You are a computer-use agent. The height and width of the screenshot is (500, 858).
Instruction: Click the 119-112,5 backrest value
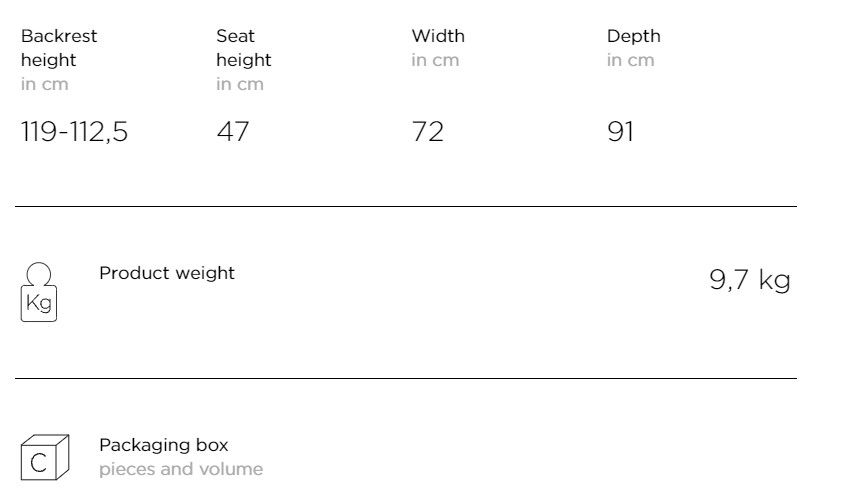pos(74,132)
